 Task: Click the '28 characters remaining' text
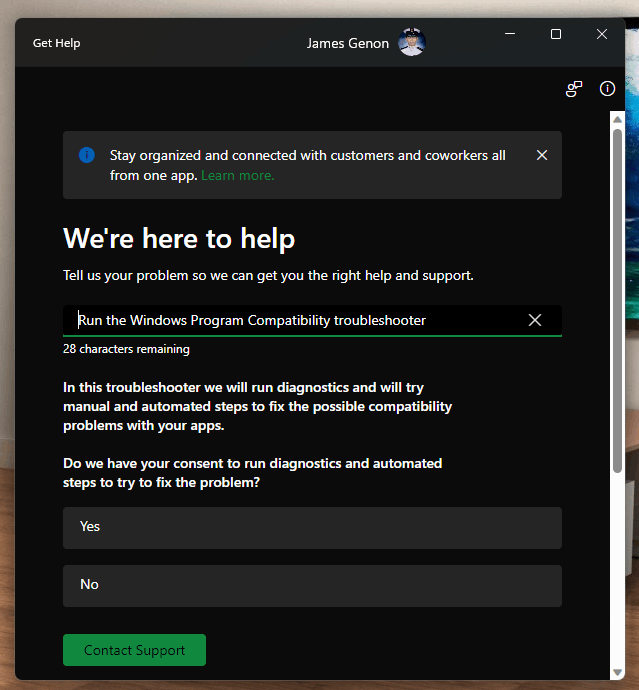(x=126, y=349)
